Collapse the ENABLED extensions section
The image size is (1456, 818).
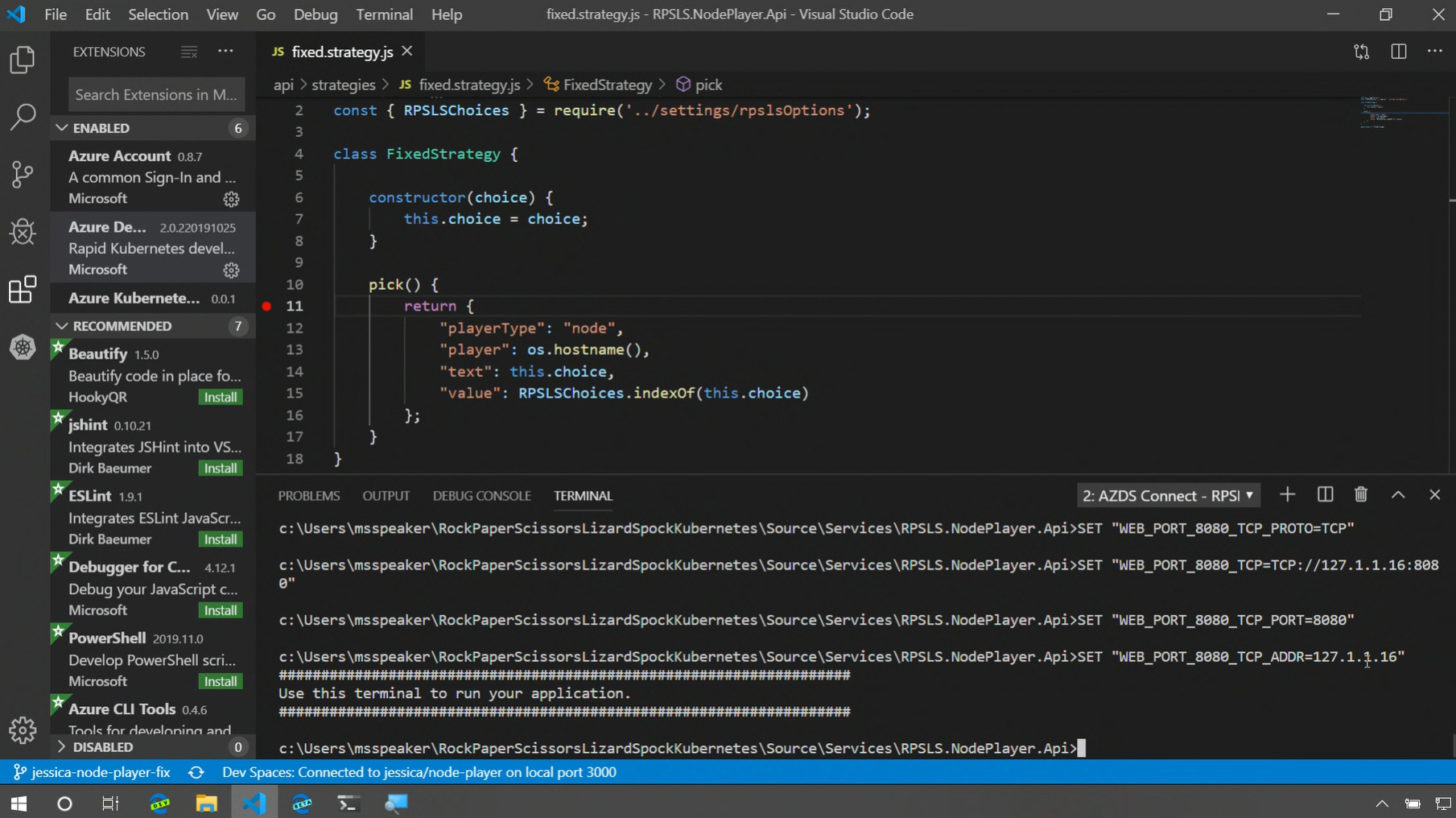coord(62,128)
